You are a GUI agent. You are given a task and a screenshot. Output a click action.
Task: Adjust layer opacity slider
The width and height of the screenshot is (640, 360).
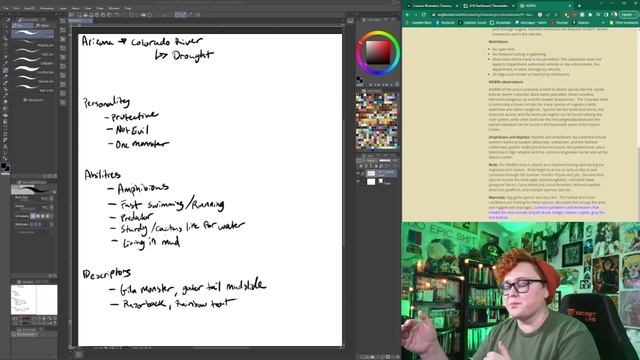[x=385, y=160]
